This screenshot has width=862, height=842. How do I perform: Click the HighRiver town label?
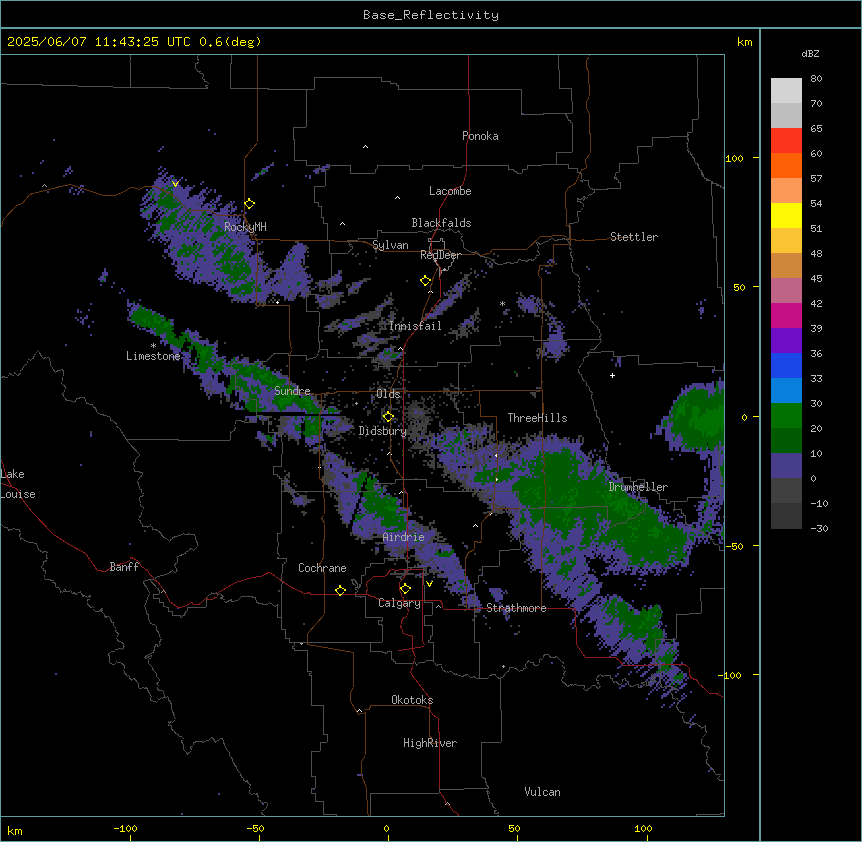[x=430, y=743]
